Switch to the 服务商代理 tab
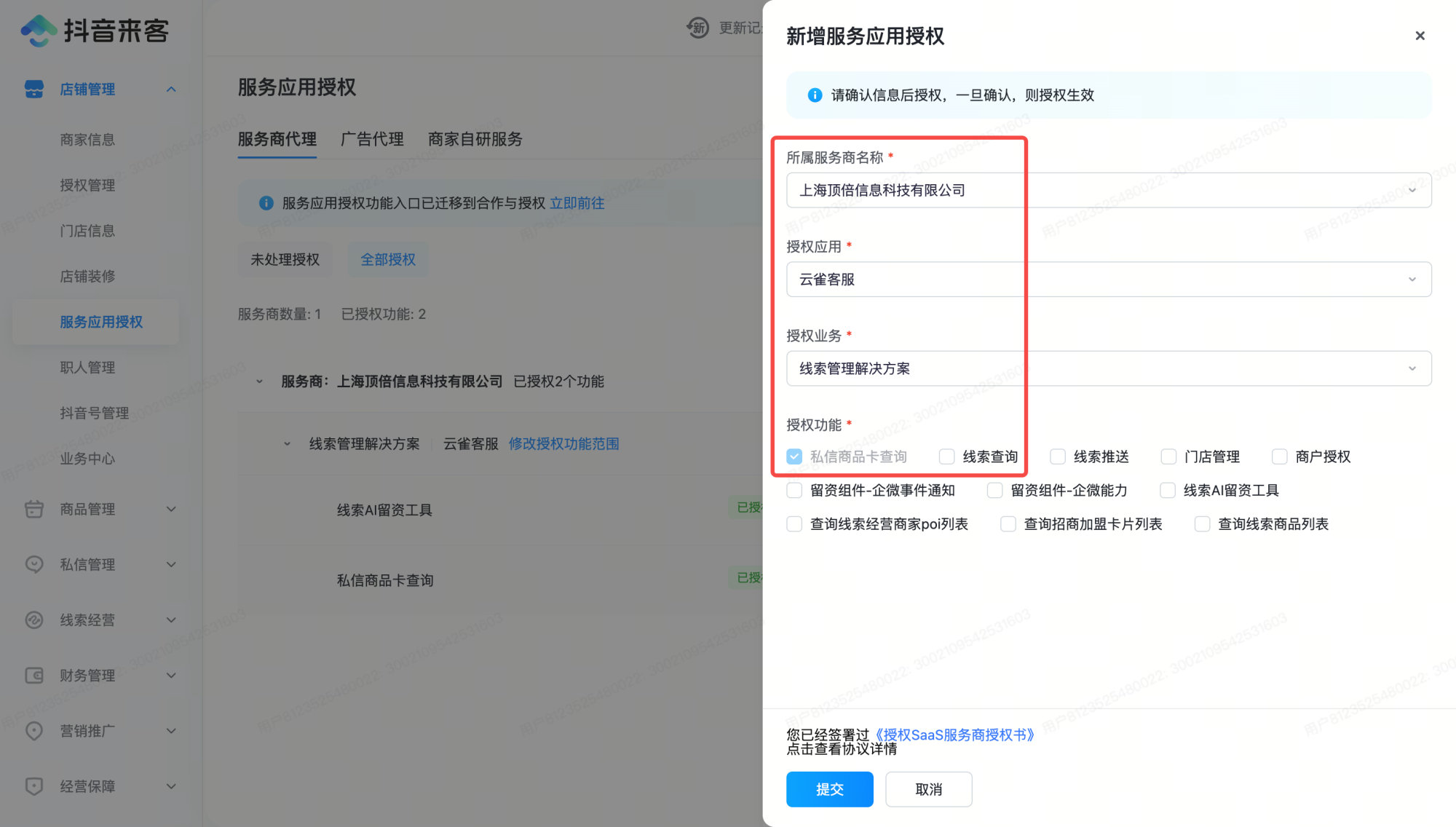The image size is (1456, 827). tap(277, 139)
